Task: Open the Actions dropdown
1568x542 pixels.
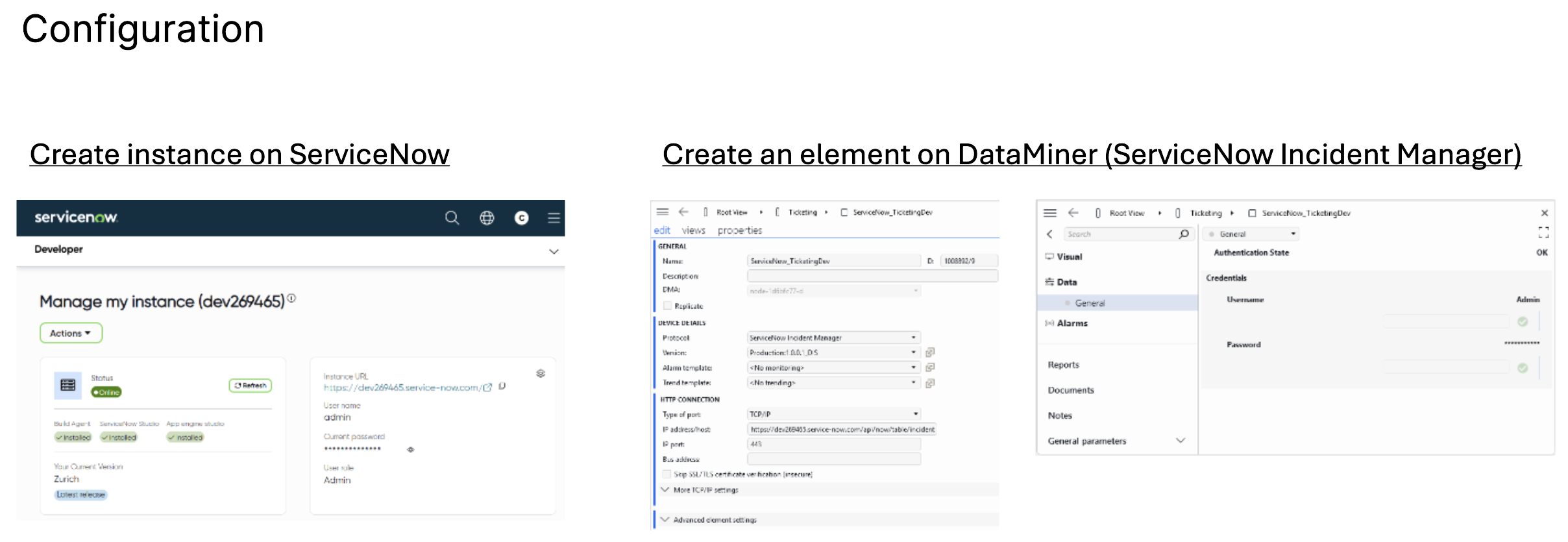Action: tap(71, 333)
